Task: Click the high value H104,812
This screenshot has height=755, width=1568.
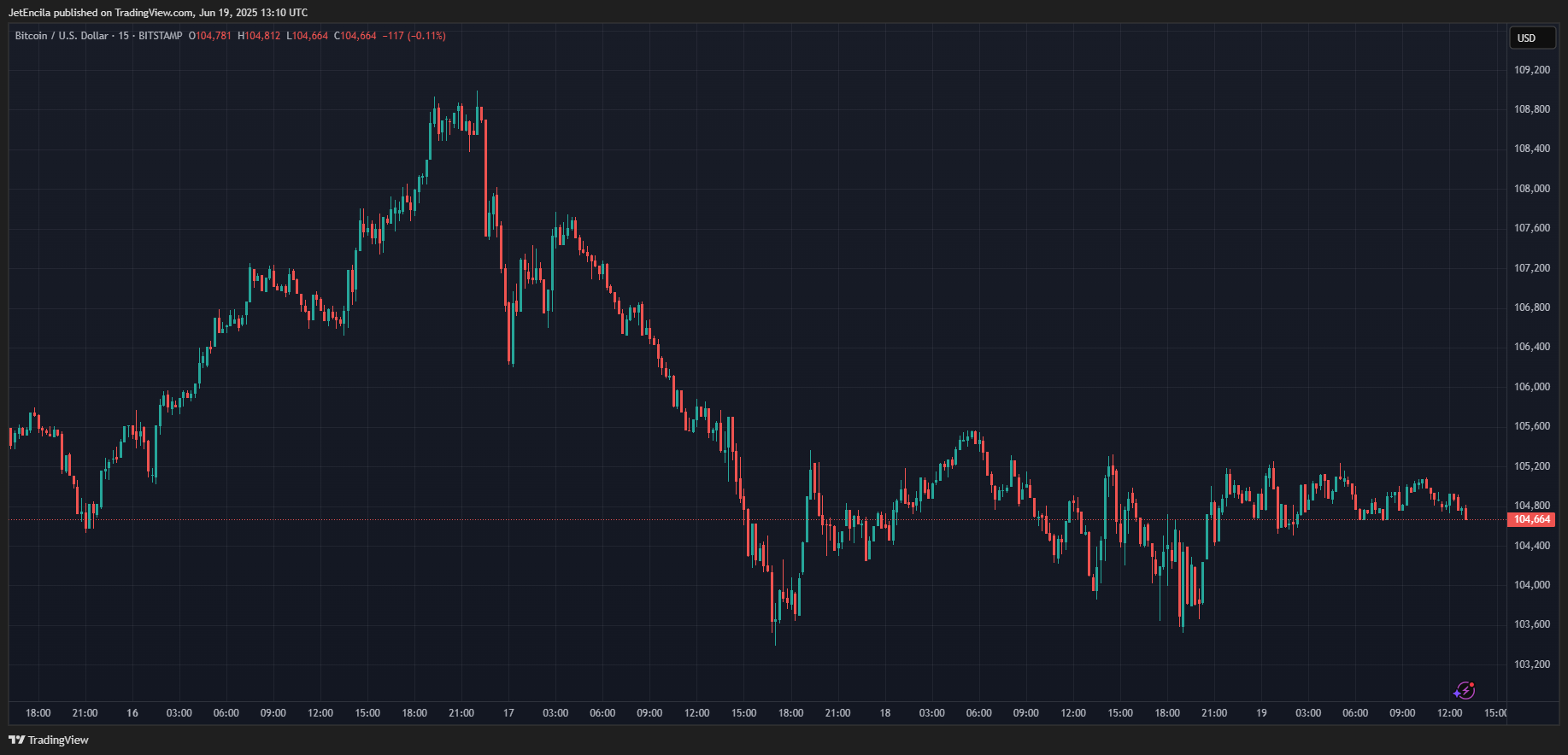Action: [x=259, y=36]
